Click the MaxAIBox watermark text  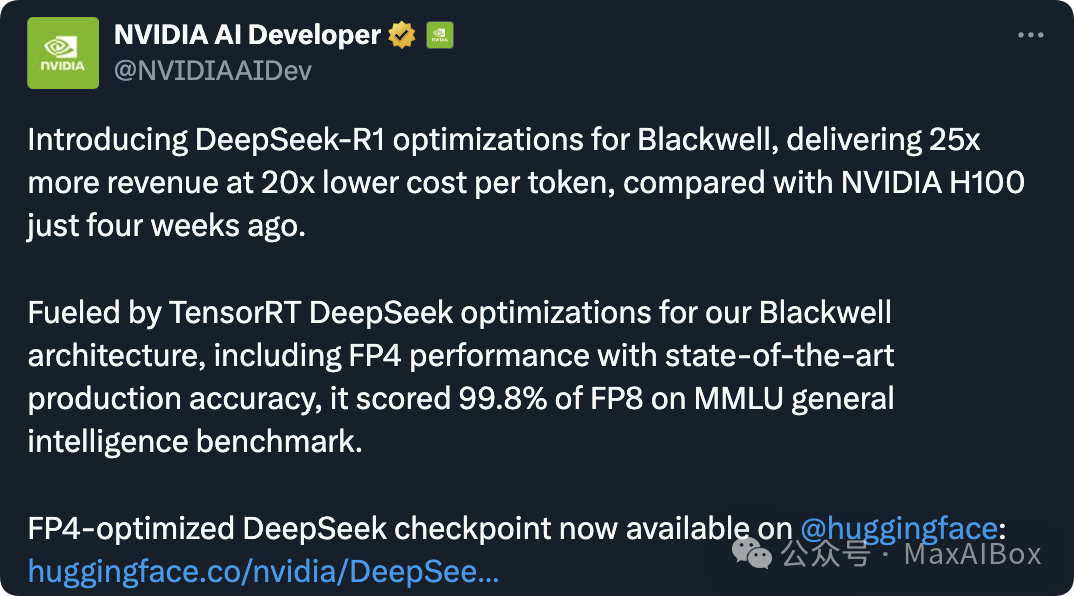pos(973,554)
